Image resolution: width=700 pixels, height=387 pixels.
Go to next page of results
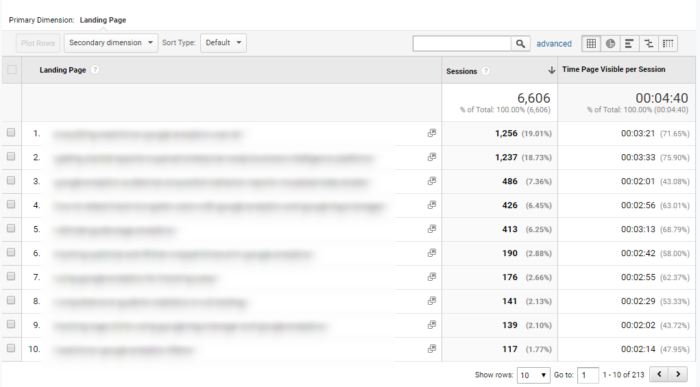tap(678, 374)
